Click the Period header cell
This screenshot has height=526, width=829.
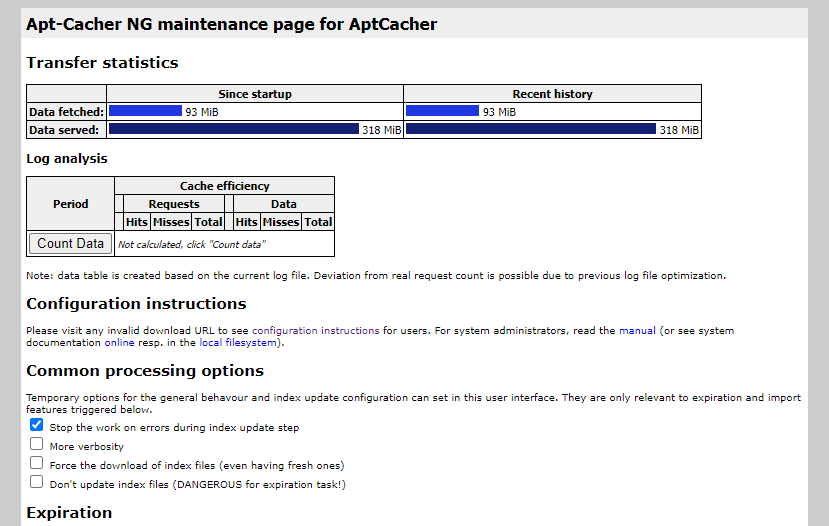[70, 204]
